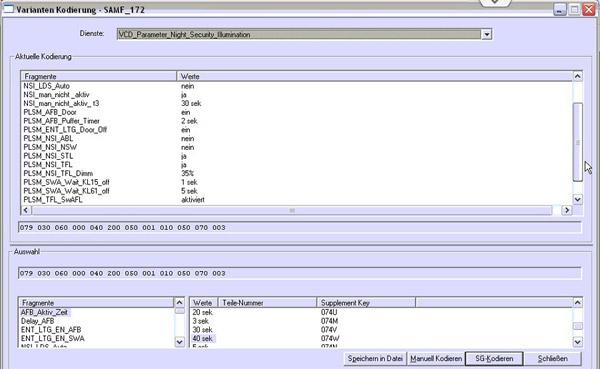The height and width of the screenshot is (369, 600).
Task: Choose the 20 sek value row
Action: click(202, 312)
